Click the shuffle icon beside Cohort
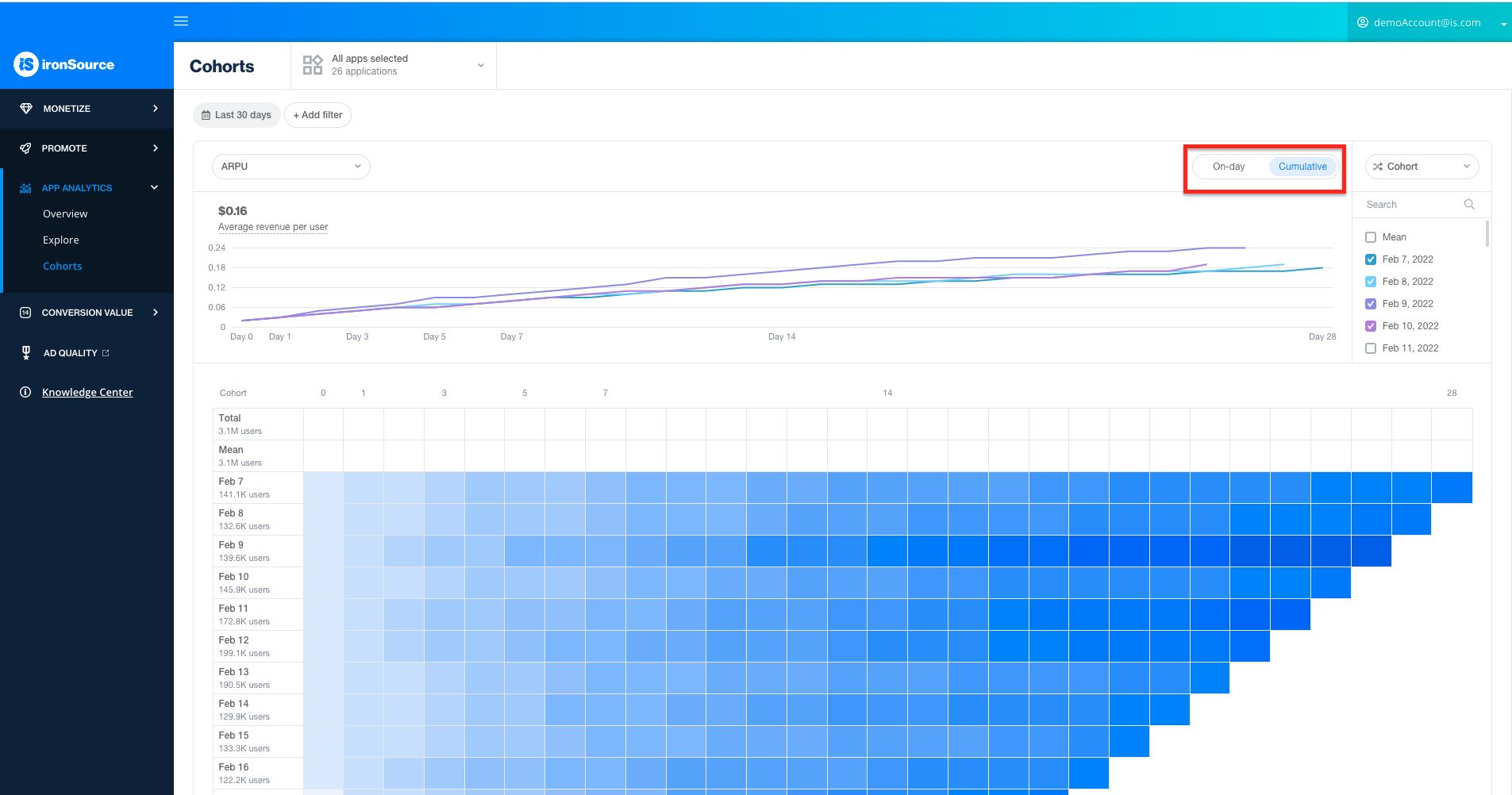 [x=1378, y=167]
